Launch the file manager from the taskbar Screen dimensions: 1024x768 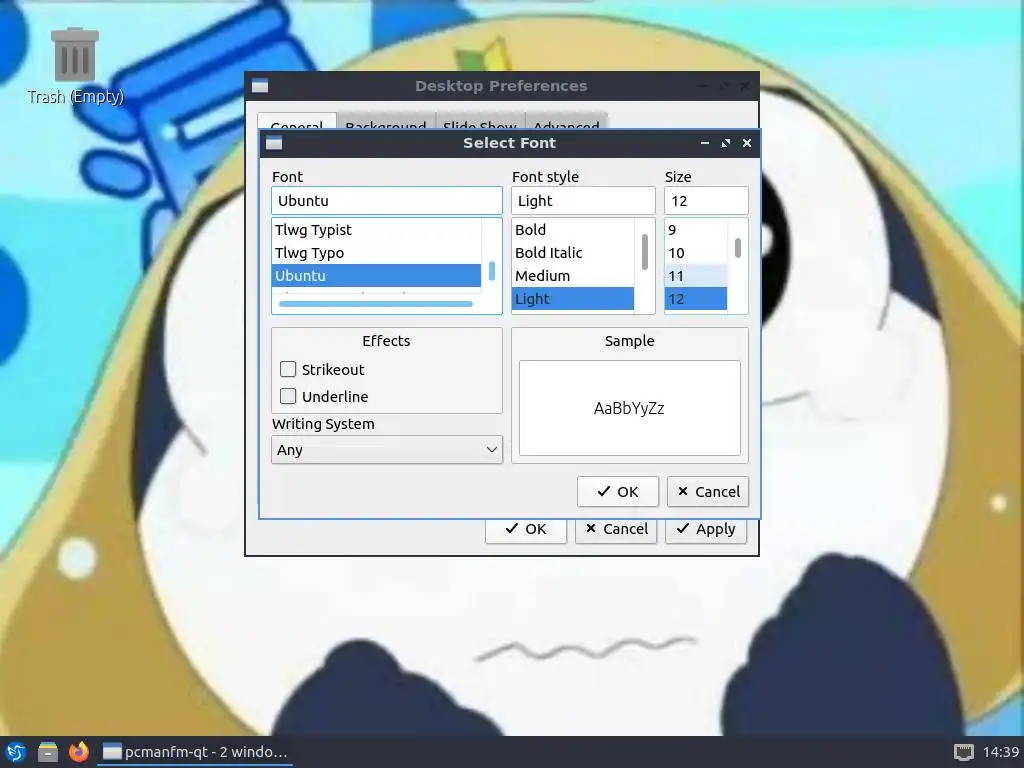point(47,752)
